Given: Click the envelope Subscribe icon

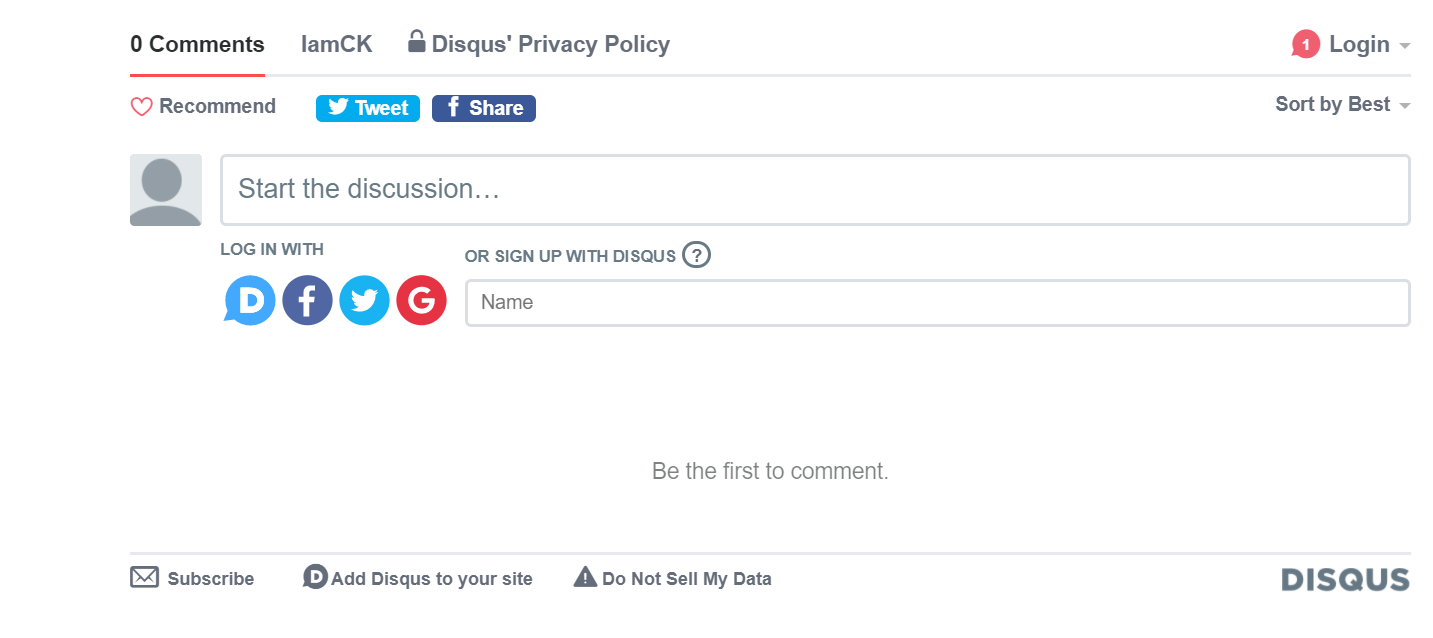Looking at the screenshot, I should click(x=145, y=578).
